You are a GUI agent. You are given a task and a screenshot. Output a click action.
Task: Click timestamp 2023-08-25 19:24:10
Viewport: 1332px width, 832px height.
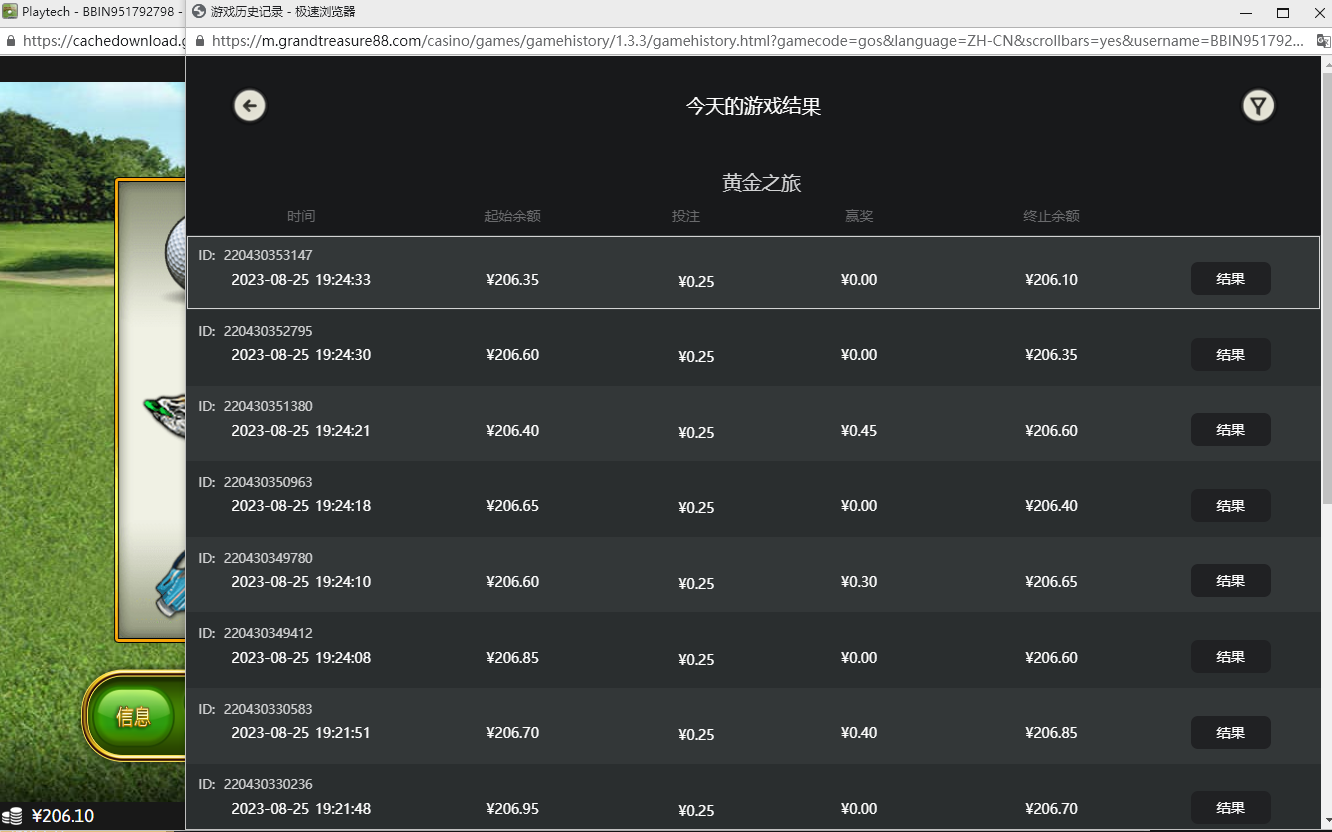point(301,582)
